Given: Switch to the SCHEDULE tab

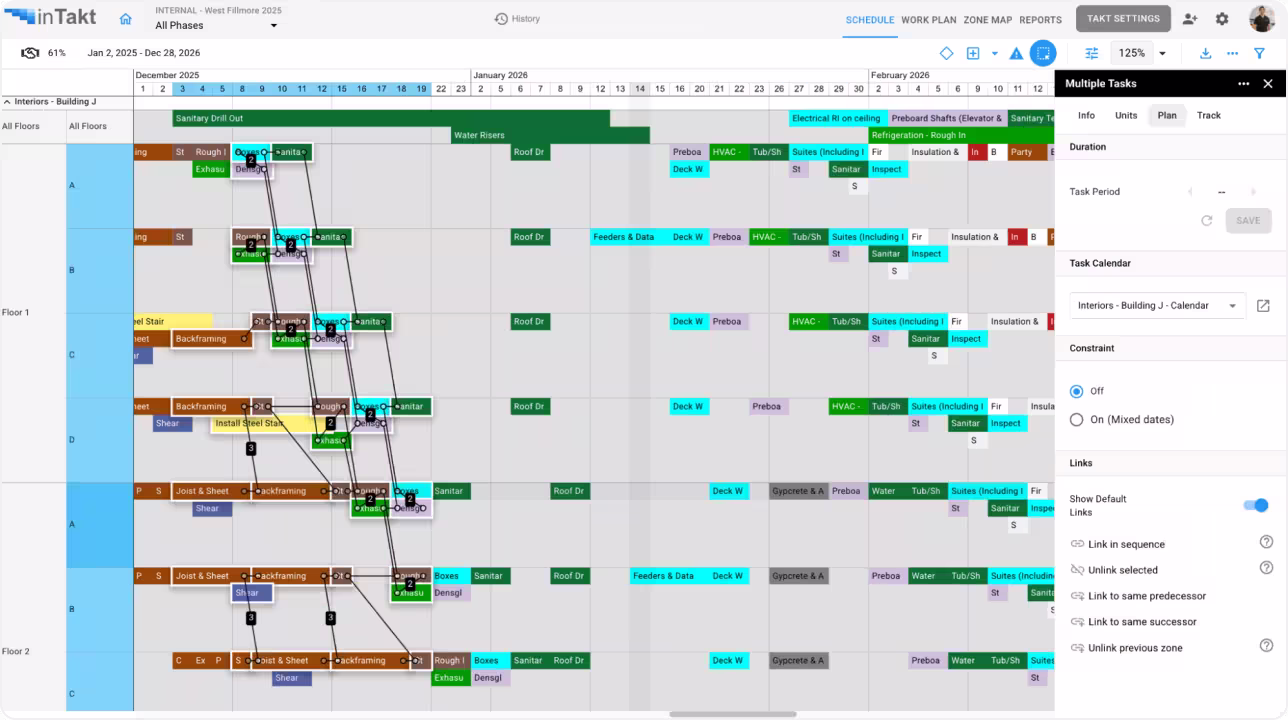Looking at the screenshot, I should (870, 20).
